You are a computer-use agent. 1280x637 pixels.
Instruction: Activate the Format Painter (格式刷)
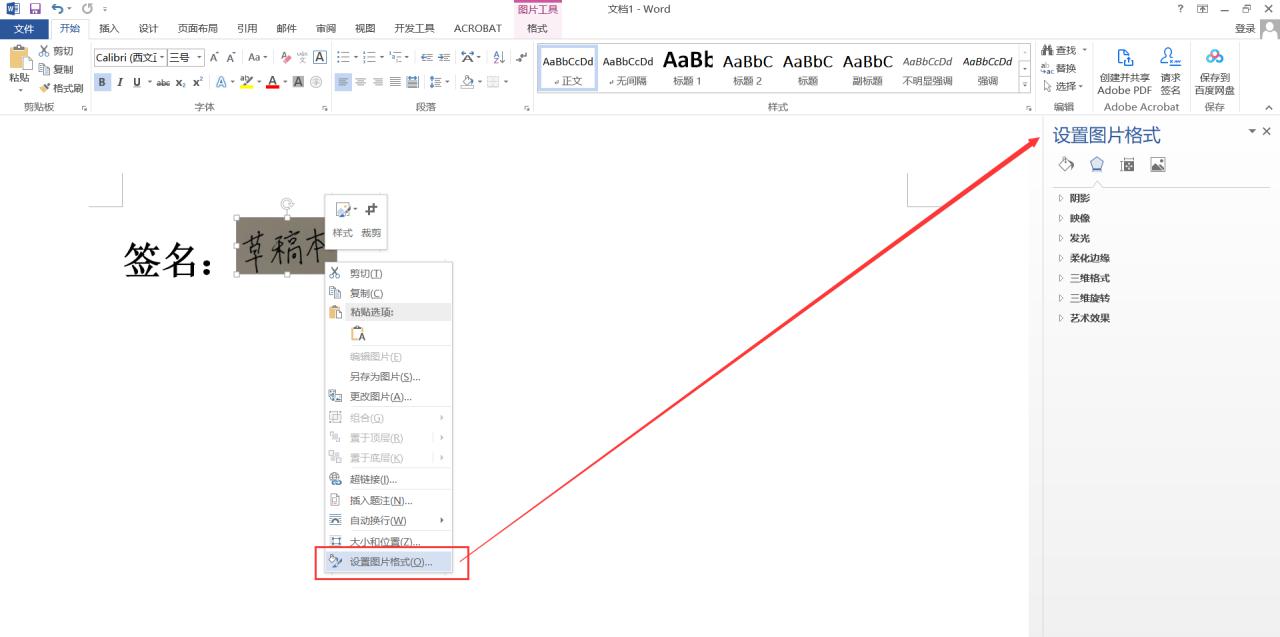(x=61, y=88)
